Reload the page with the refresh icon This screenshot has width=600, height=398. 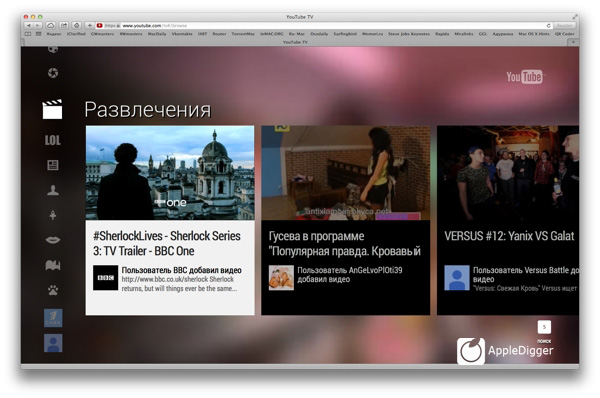click(548, 26)
